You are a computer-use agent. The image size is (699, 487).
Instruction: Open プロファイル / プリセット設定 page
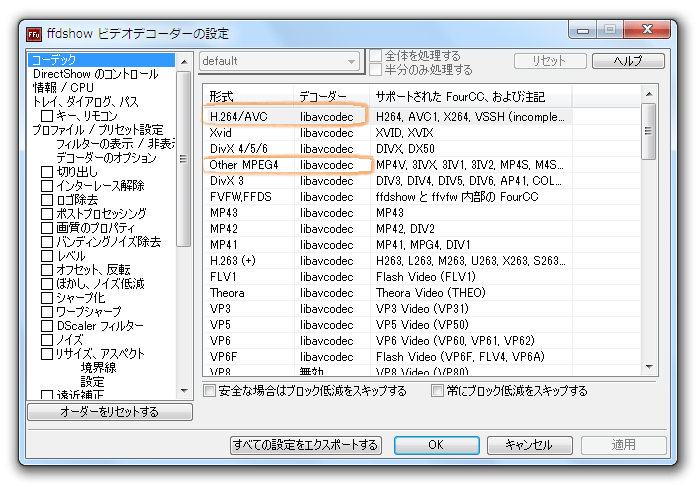tap(98, 130)
